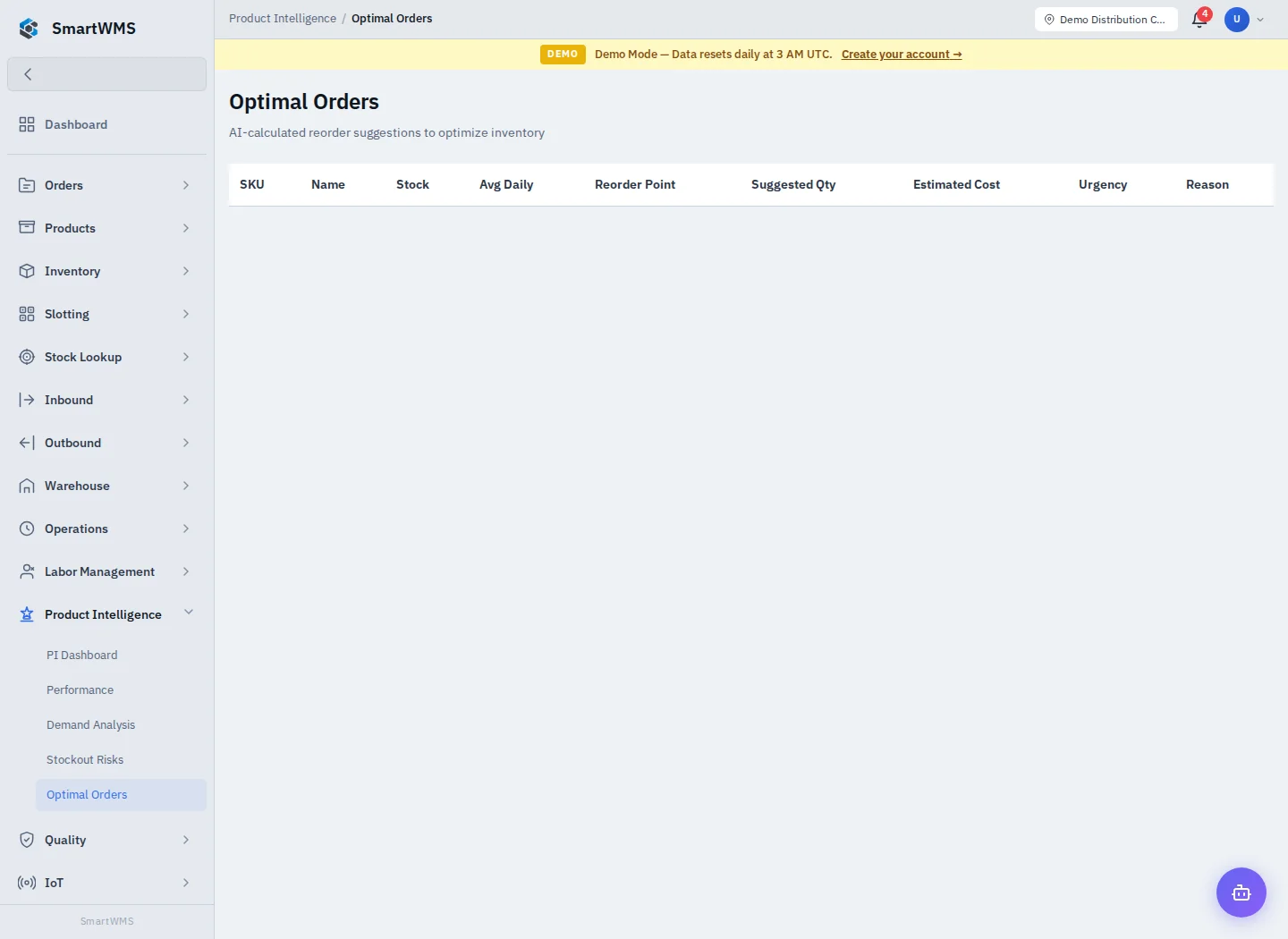Screen dimensions: 1288x939
Task: Click the Orders sidebar icon
Action: pos(27,185)
